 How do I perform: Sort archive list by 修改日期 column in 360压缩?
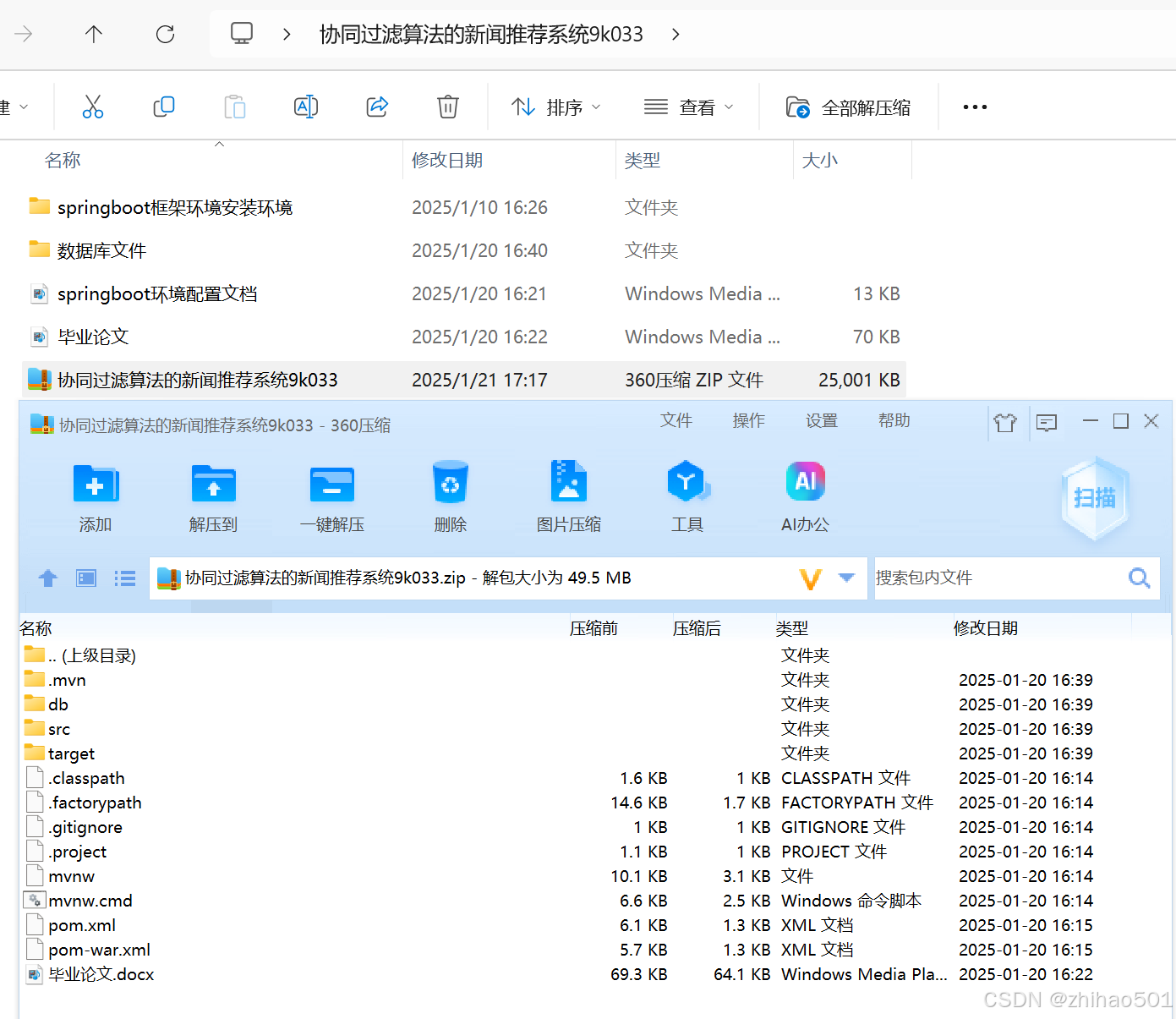pos(986,628)
